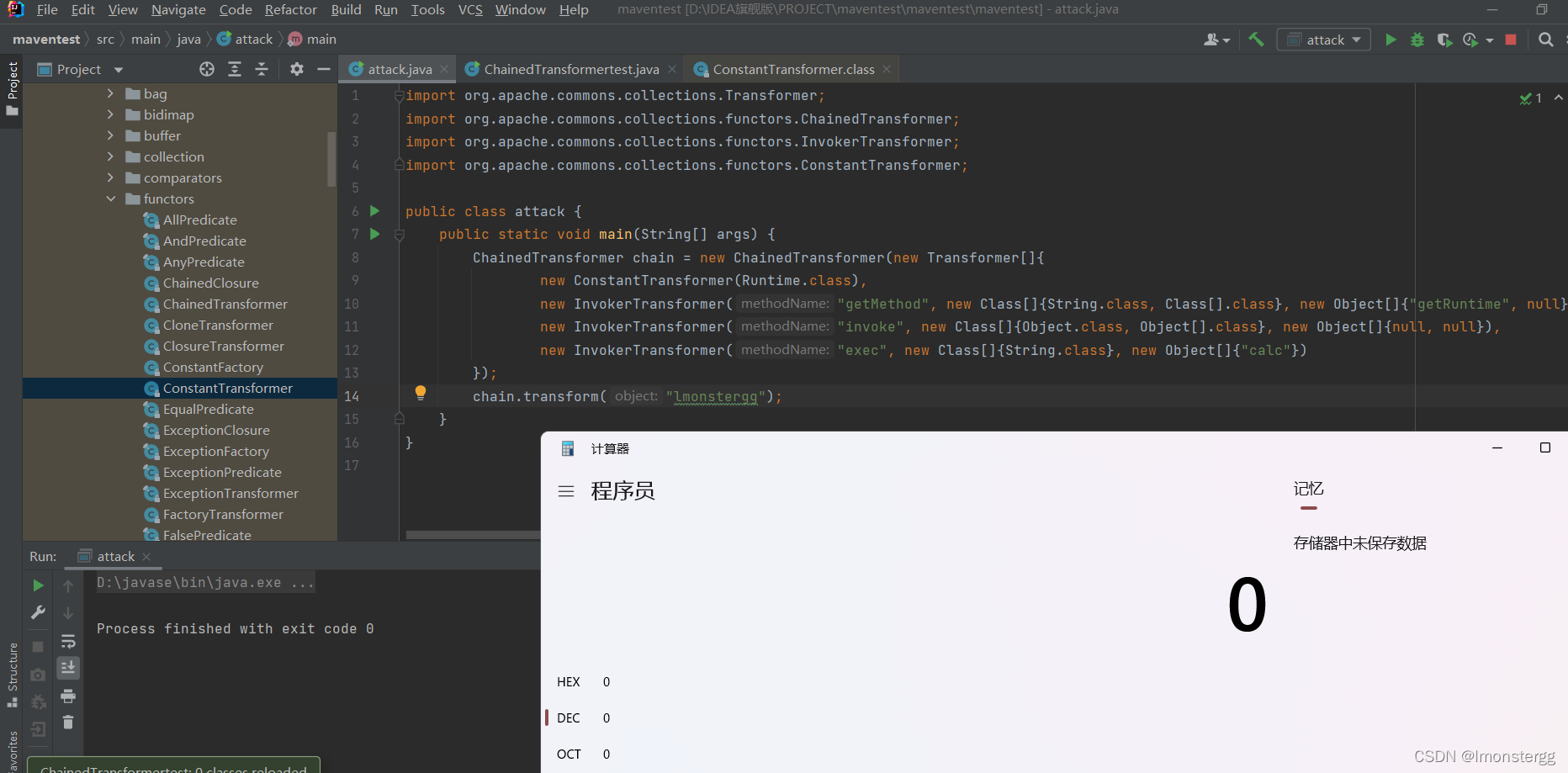Expand the comparators folder
The image size is (1568, 773).
pyautogui.click(x=110, y=177)
